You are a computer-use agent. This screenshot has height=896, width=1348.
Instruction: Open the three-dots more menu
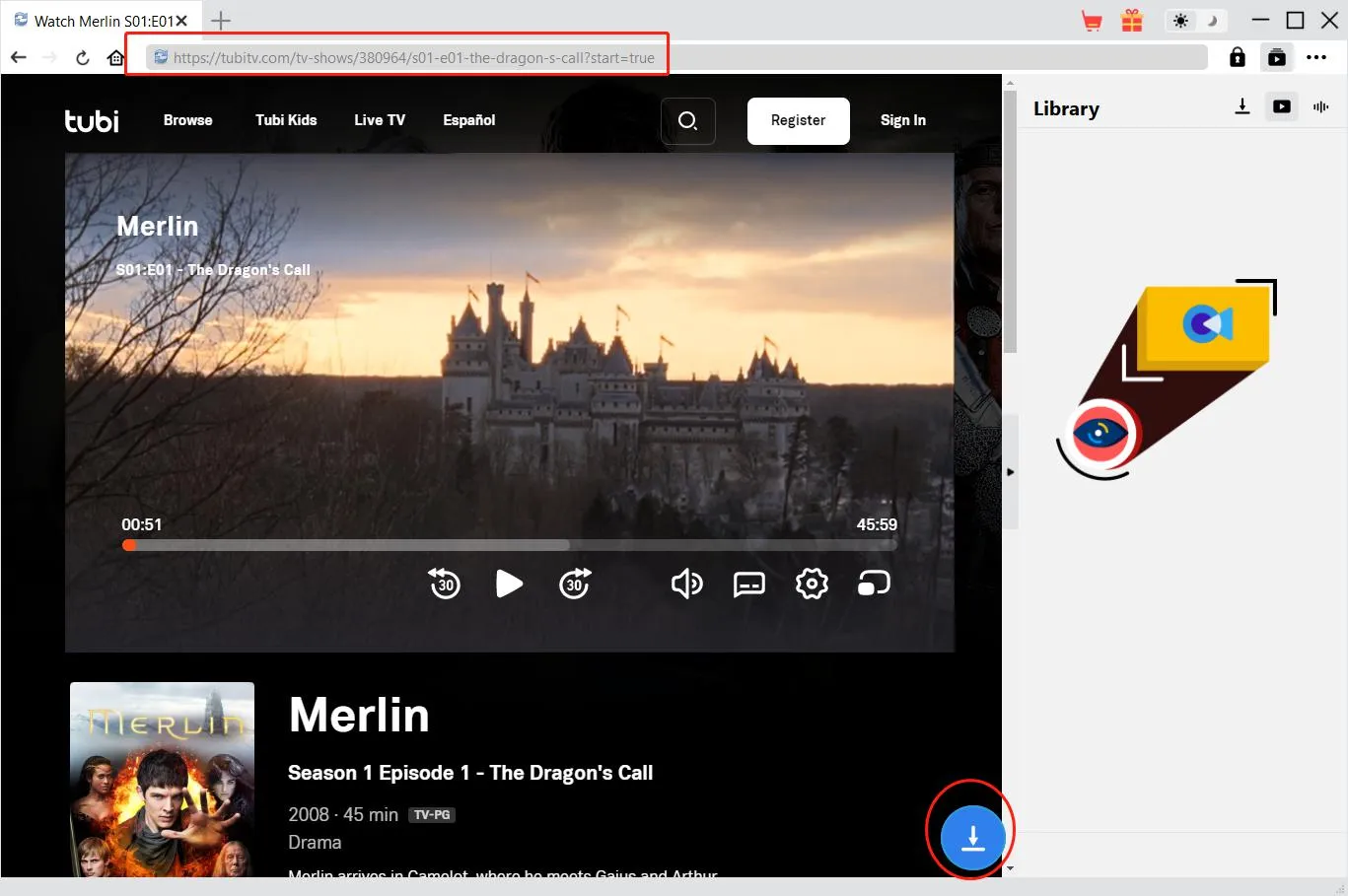[1316, 57]
